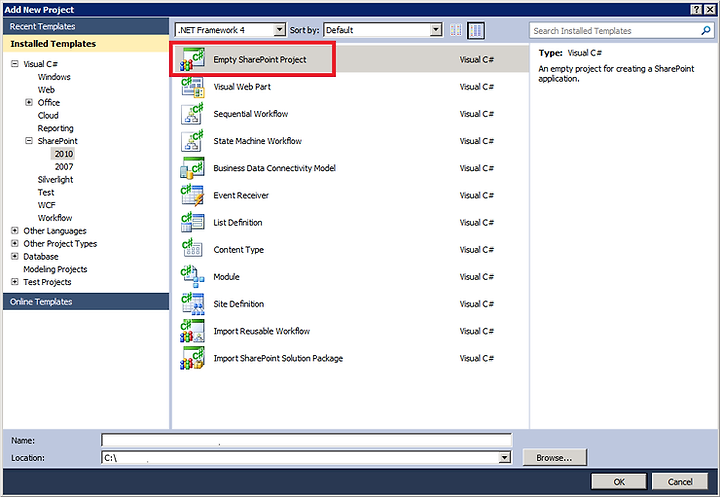This screenshot has height=497, width=720.
Task: Pick the Site Definition template icon
Action: click(192, 304)
